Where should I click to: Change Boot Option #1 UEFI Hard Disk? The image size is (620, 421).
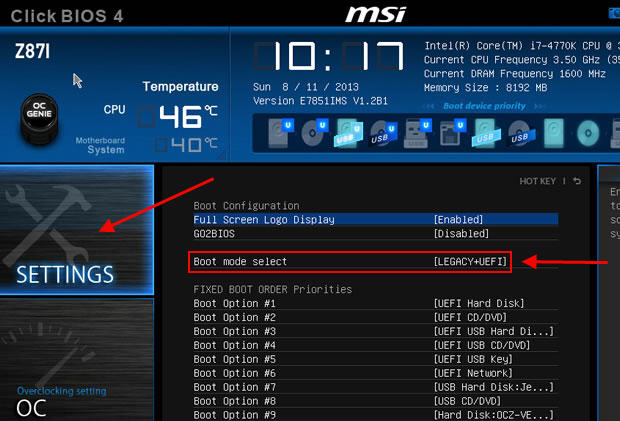click(x=376, y=303)
